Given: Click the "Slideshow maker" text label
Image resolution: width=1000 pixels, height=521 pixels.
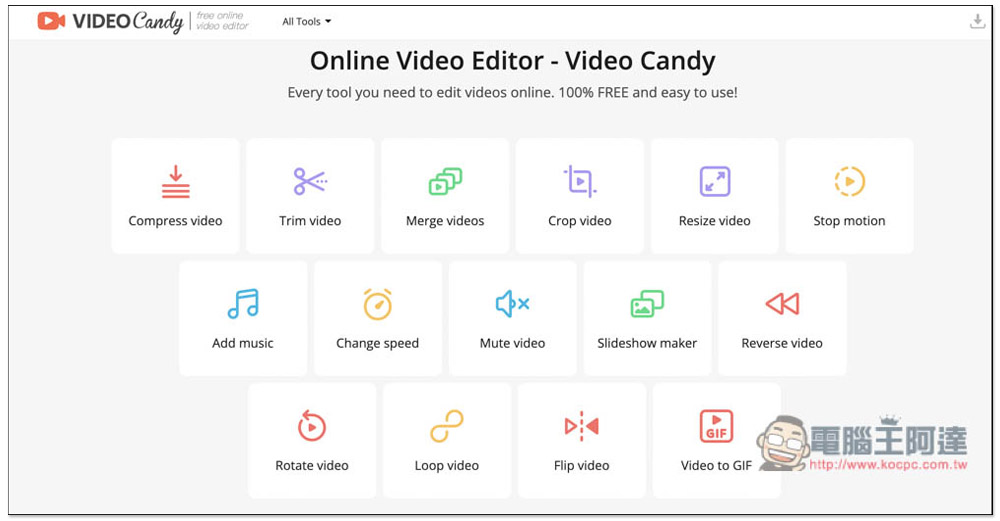Looking at the screenshot, I should pos(647,343).
